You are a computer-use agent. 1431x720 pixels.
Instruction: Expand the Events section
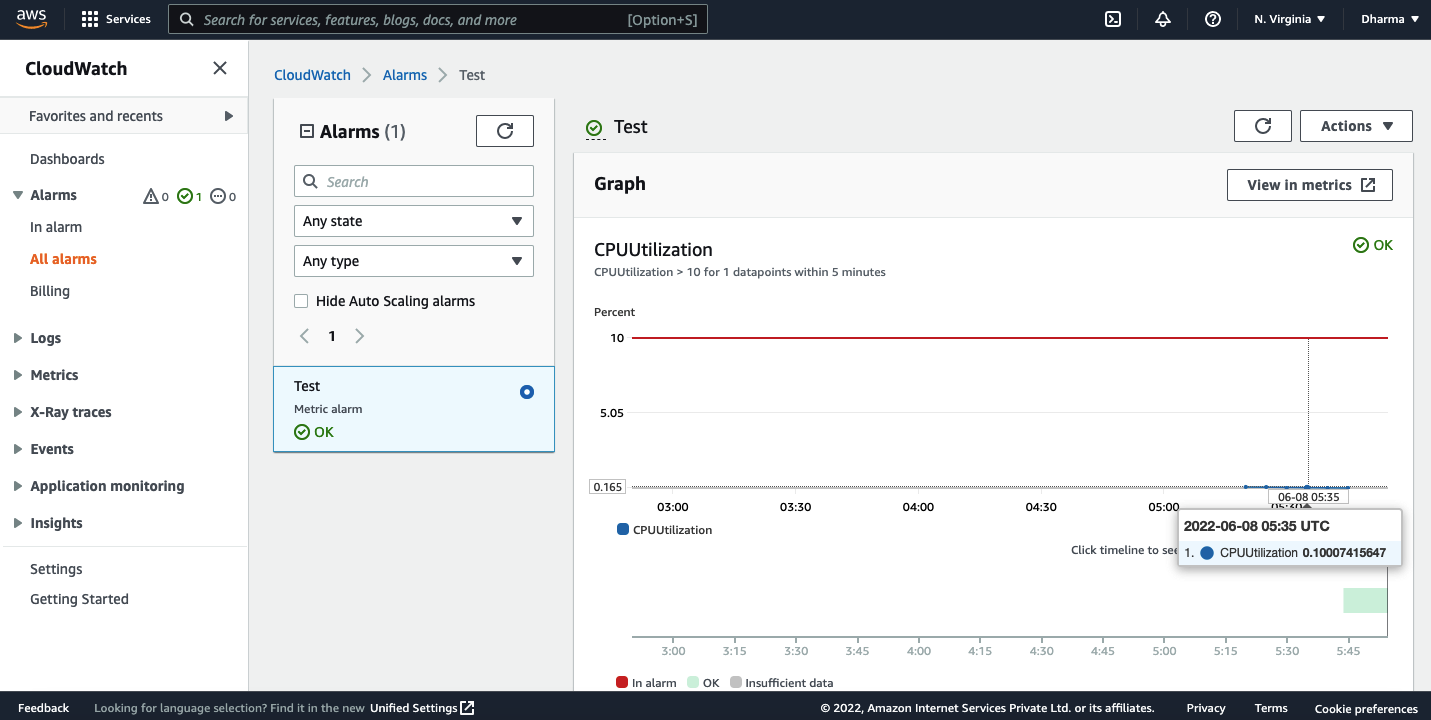pos(18,449)
